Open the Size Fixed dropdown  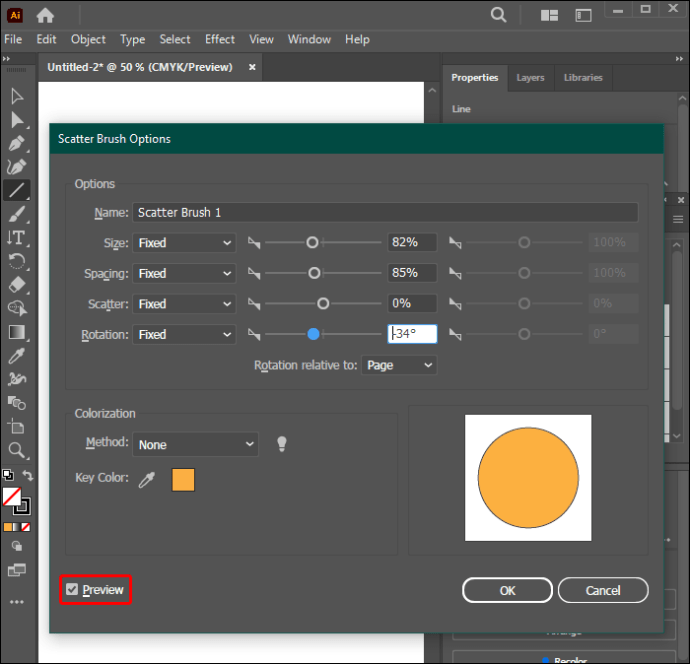[x=184, y=243]
